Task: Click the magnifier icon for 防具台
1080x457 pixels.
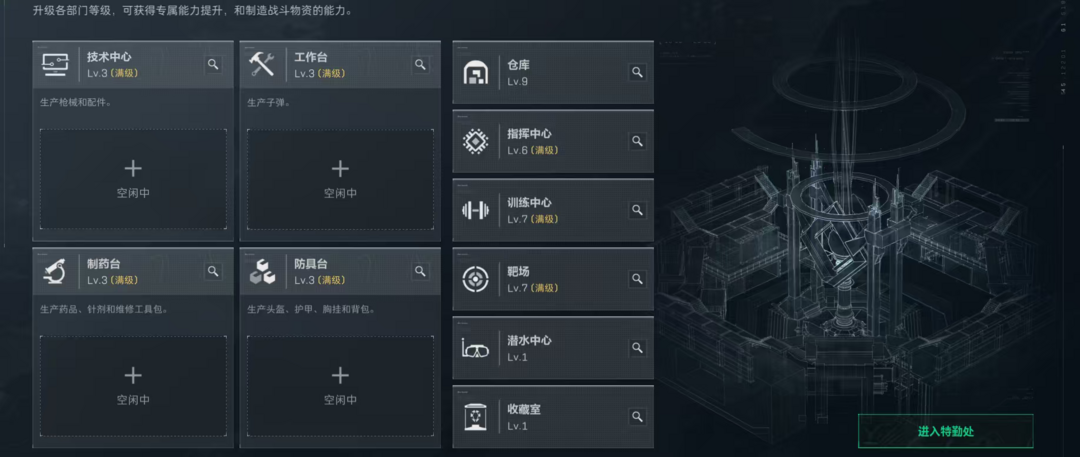Action: pos(420,272)
